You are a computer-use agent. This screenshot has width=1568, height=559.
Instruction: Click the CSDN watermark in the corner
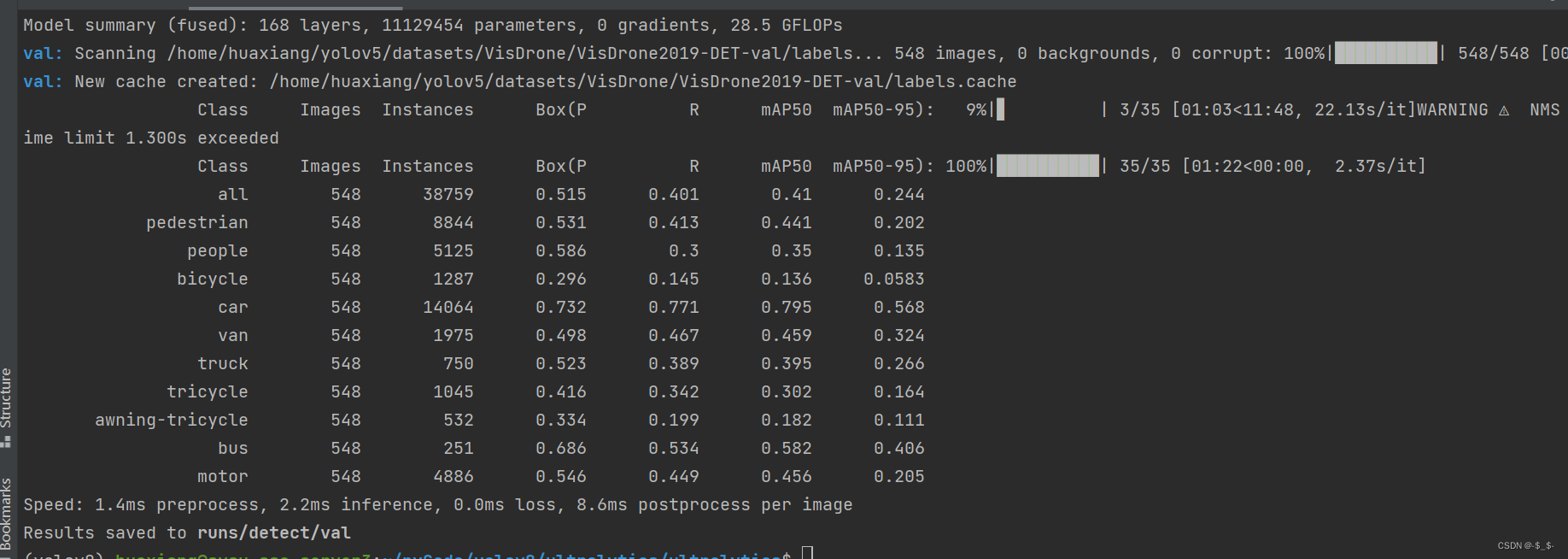pos(1525,545)
